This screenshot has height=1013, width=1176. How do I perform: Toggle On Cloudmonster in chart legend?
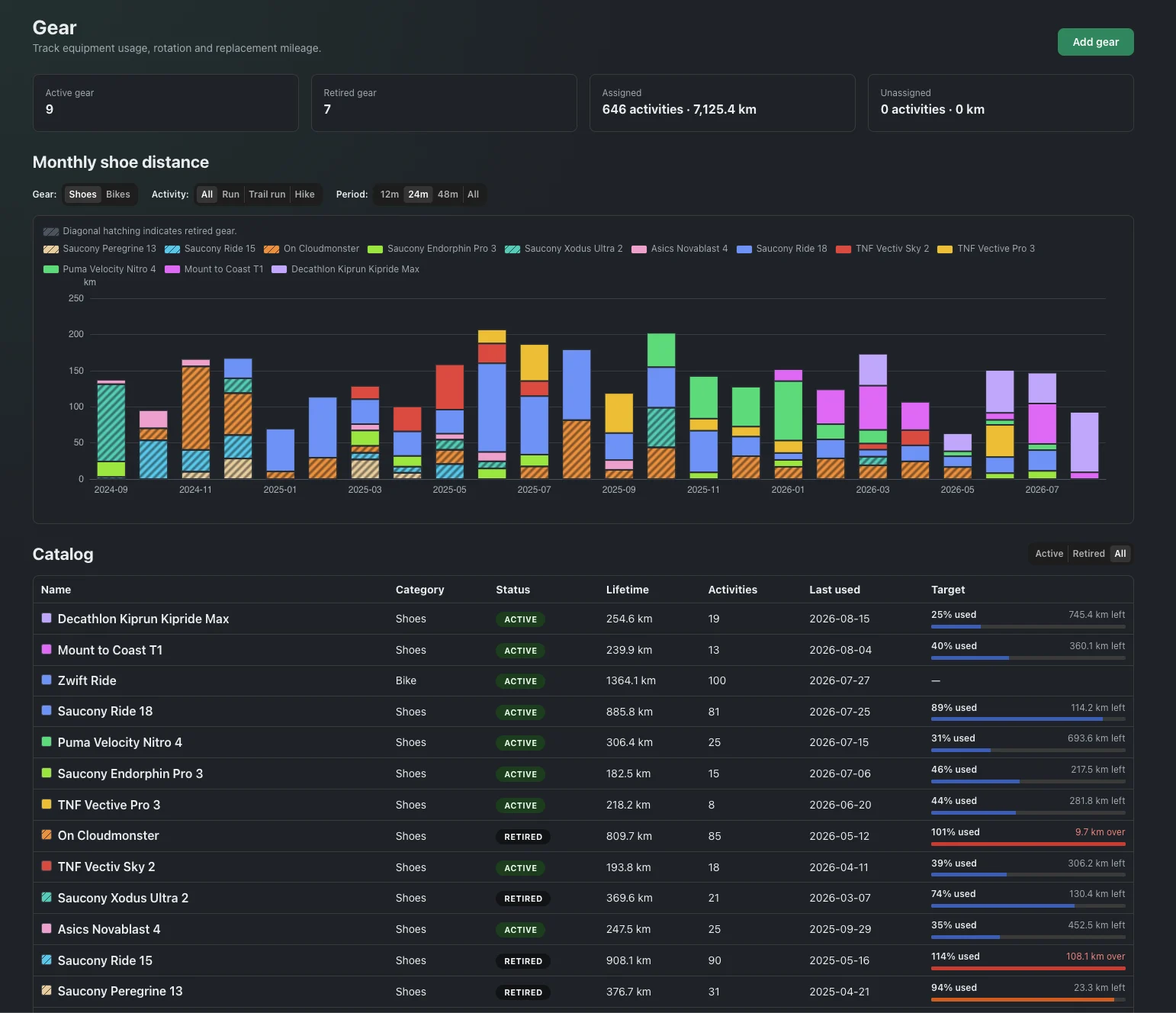[x=311, y=249]
